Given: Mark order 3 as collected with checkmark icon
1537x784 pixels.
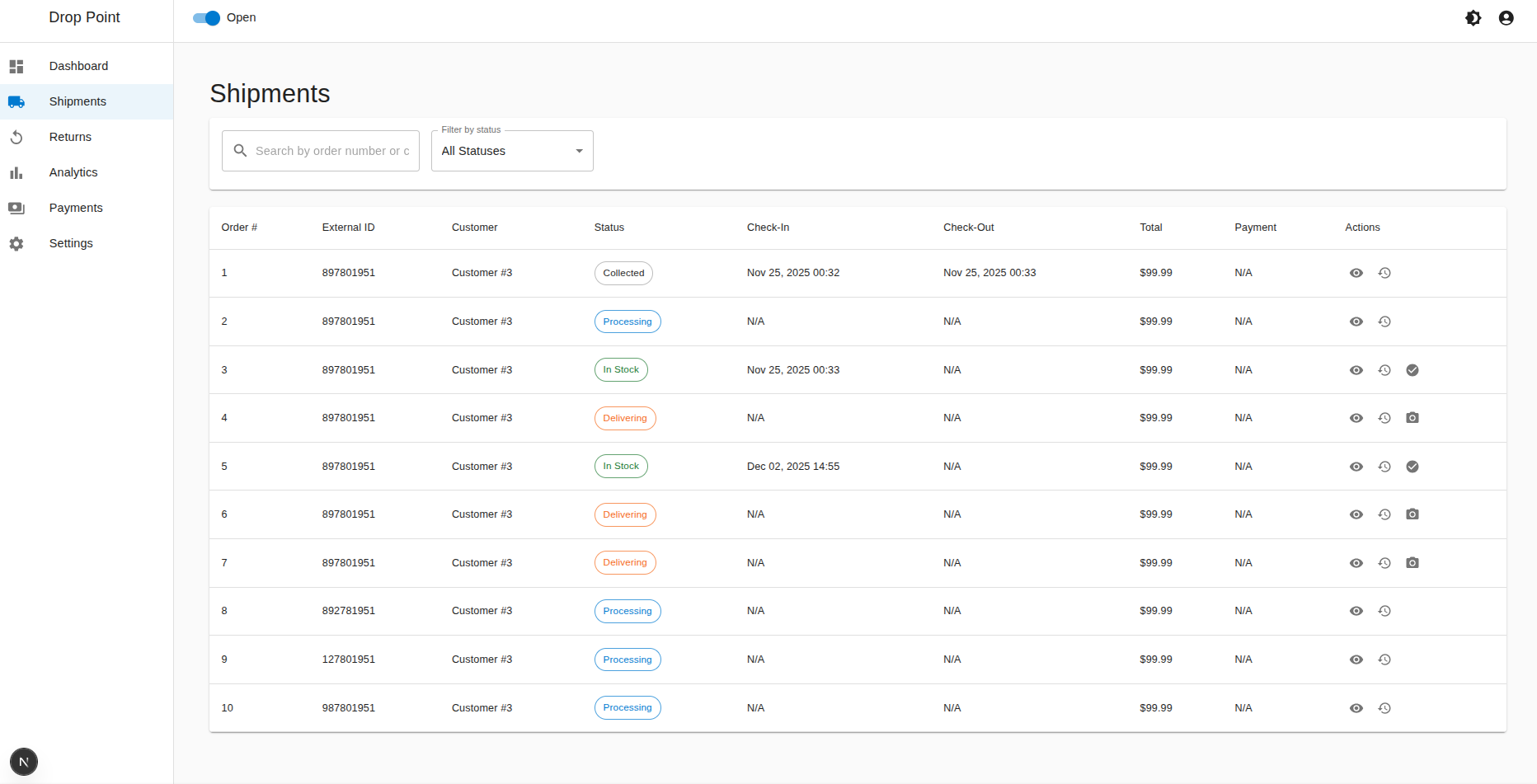Looking at the screenshot, I should pyautogui.click(x=1412, y=370).
